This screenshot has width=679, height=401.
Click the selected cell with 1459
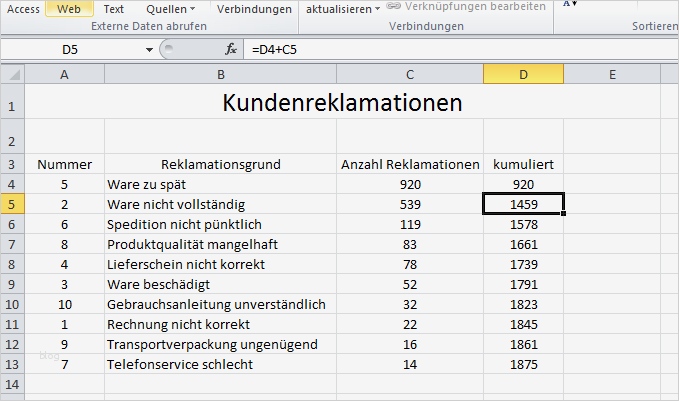point(524,204)
